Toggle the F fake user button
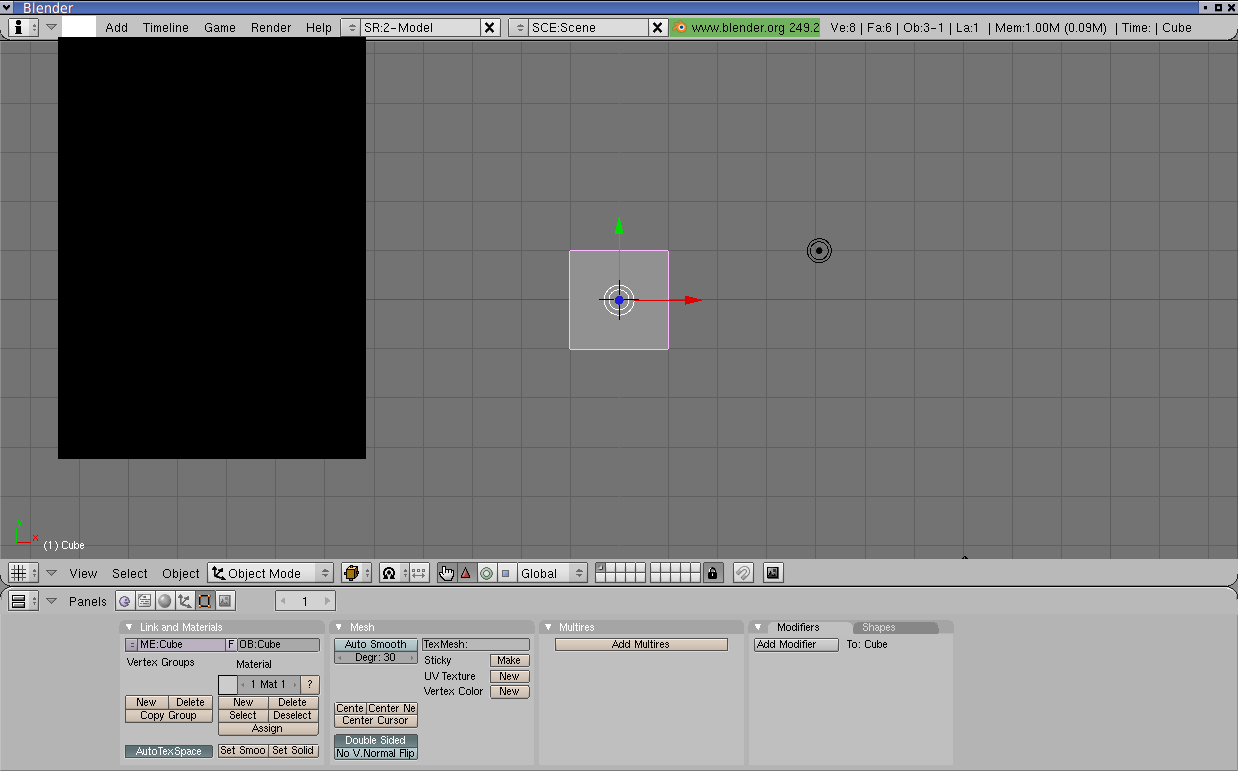Viewport: 1238px width, 771px height. click(x=230, y=645)
